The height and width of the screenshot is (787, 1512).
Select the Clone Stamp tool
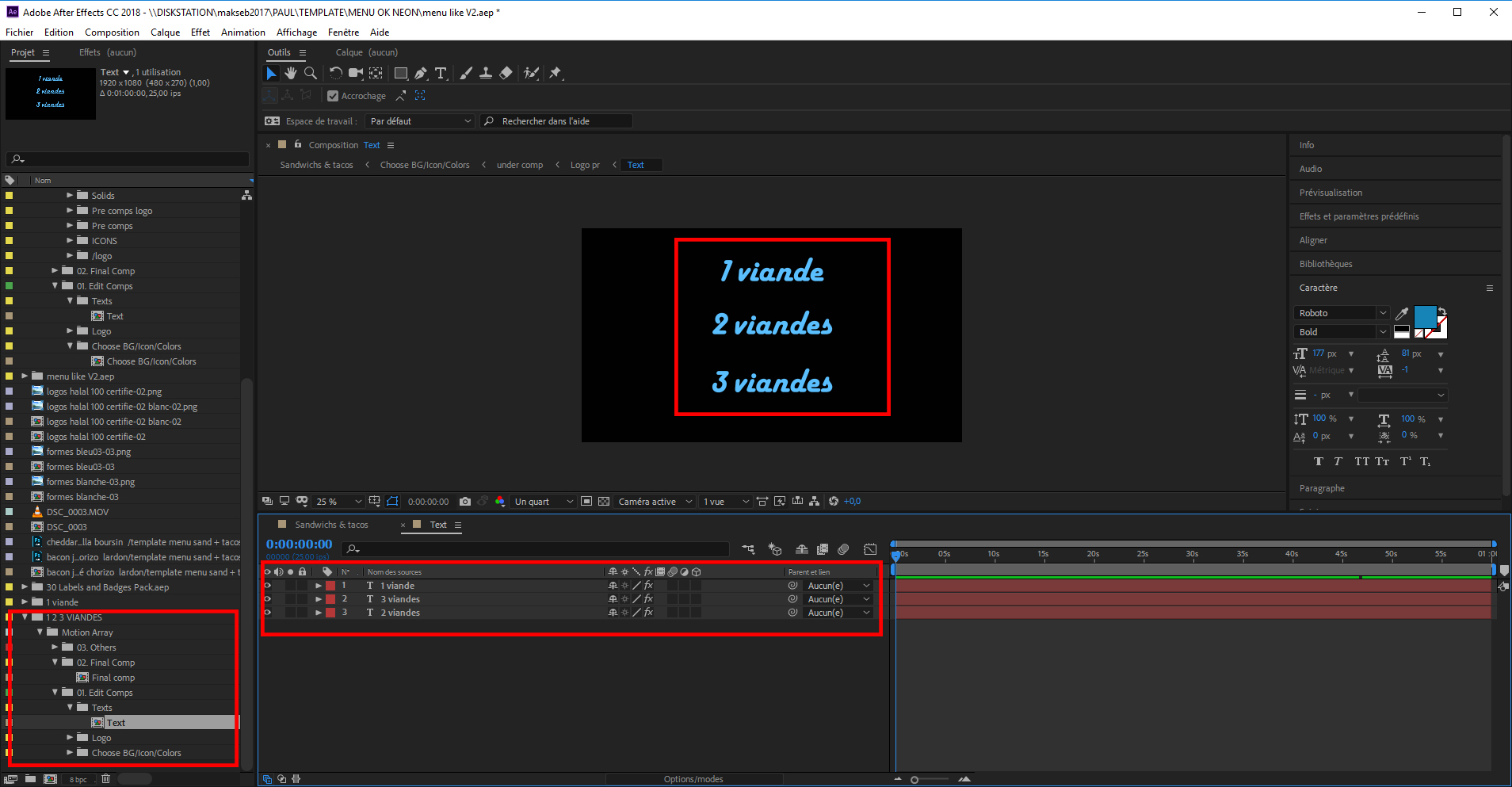coord(486,73)
